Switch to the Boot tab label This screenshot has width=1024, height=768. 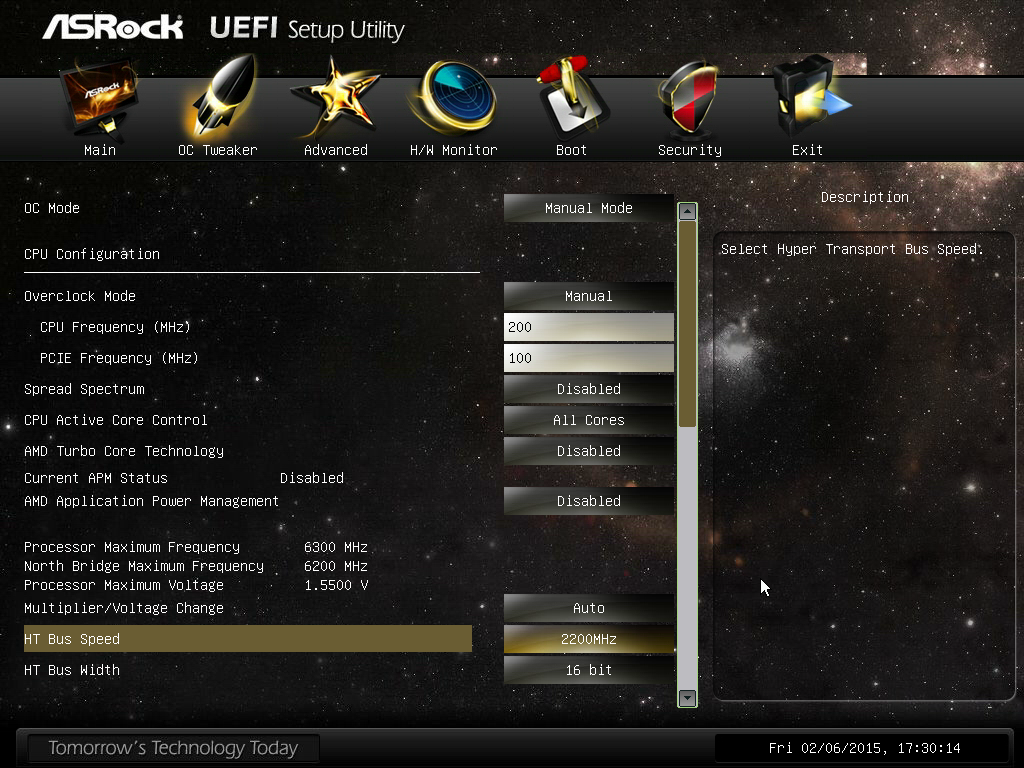coord(571,150)
